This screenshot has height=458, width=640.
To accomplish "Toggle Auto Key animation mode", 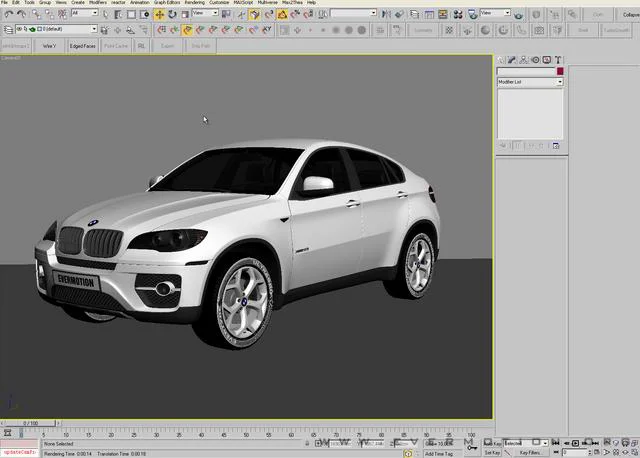I will tap(490, 443).
